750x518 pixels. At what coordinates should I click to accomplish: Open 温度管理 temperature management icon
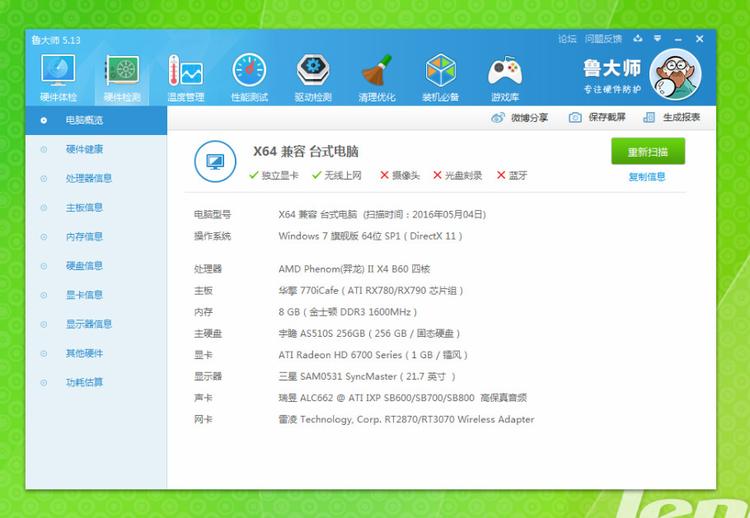[x=186, y=70]
